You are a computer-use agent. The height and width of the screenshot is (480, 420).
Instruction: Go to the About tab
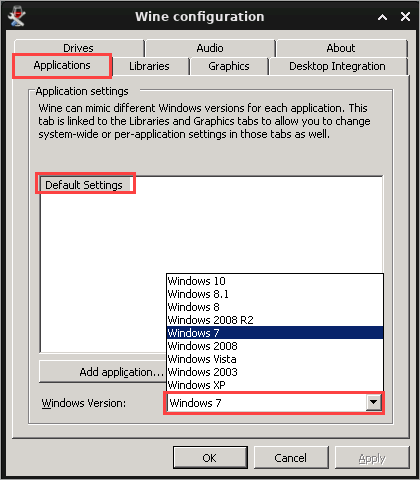click(341, 48)
